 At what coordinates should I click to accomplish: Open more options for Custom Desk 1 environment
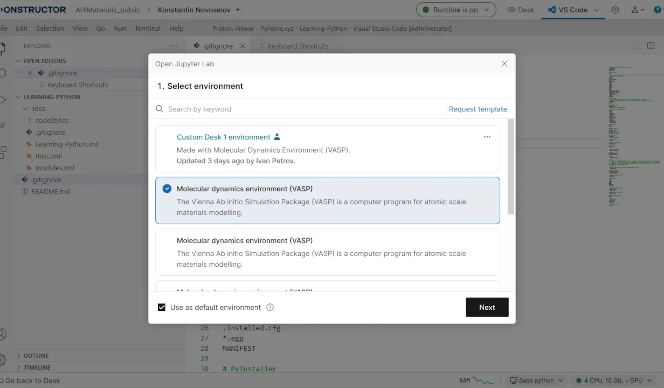coord(487,137)
